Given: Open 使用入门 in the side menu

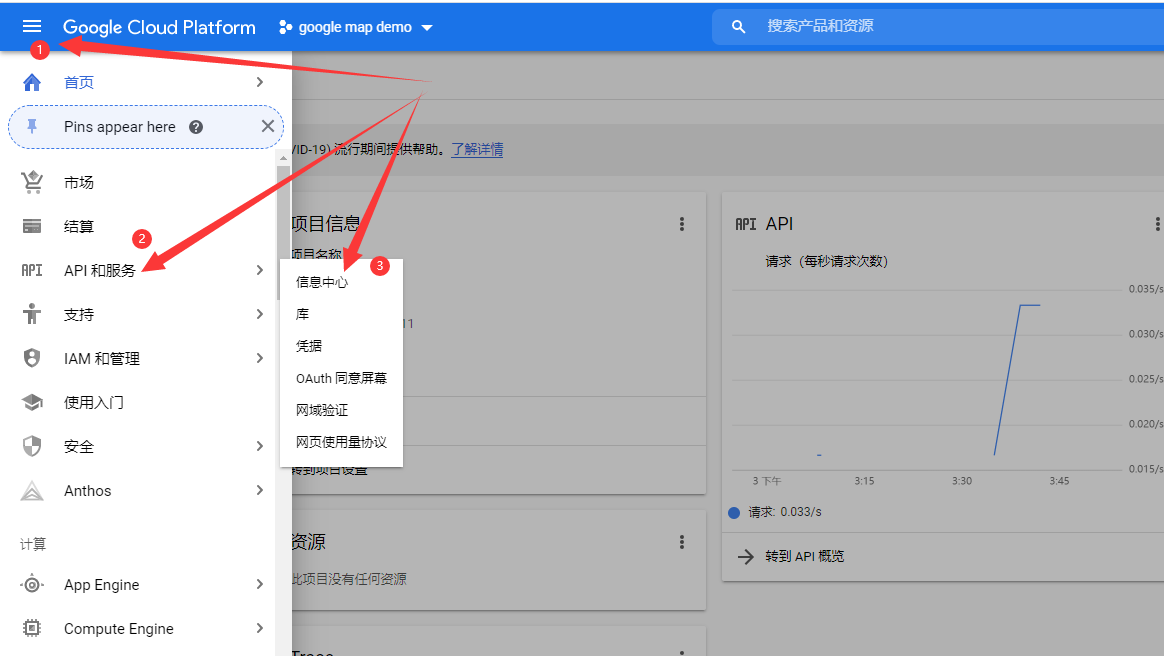Looking at the screenshot, I should 94,402.
